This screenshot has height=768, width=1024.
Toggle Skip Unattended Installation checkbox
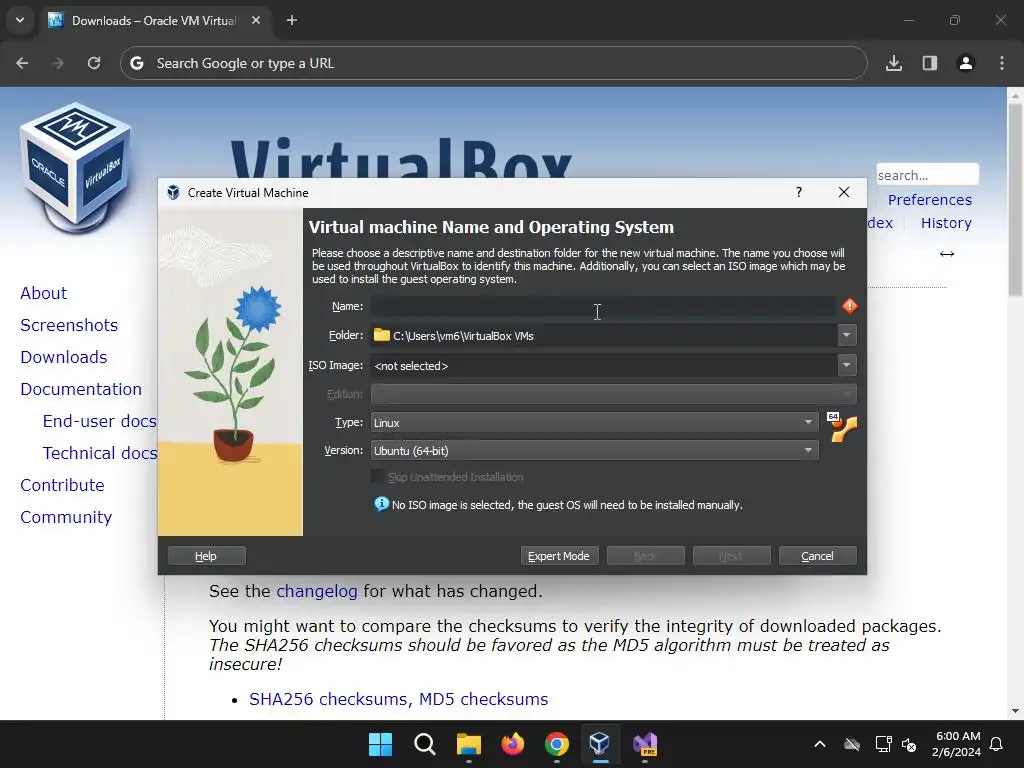coord(377,477)
